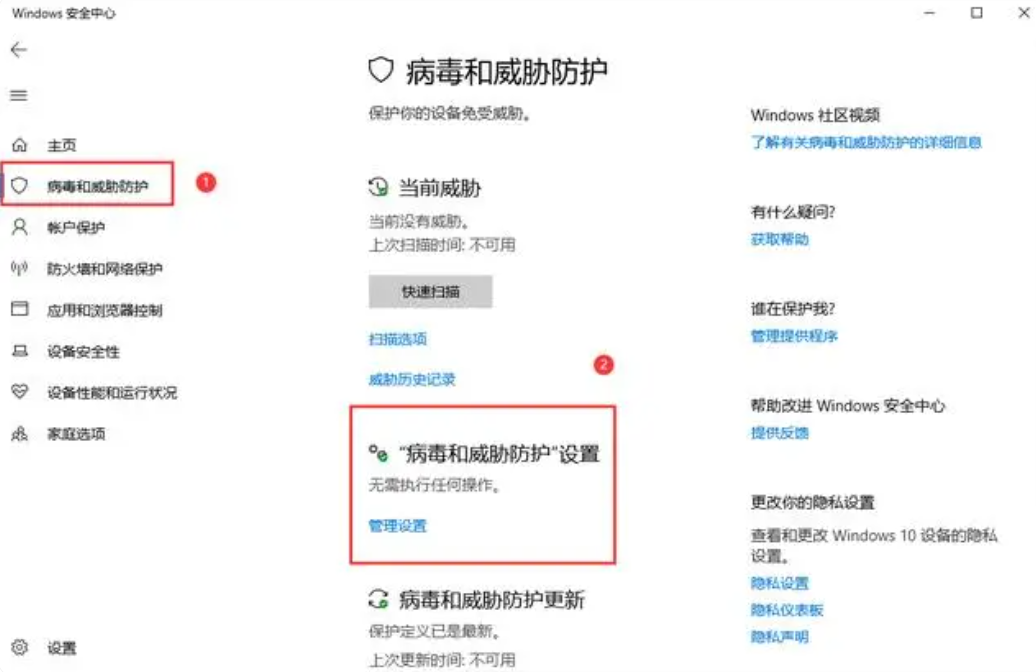Open 了解有关病毒和威胁防护的详细信息 link
Viewport: 1036px width, 672px height.
(866, 142)
